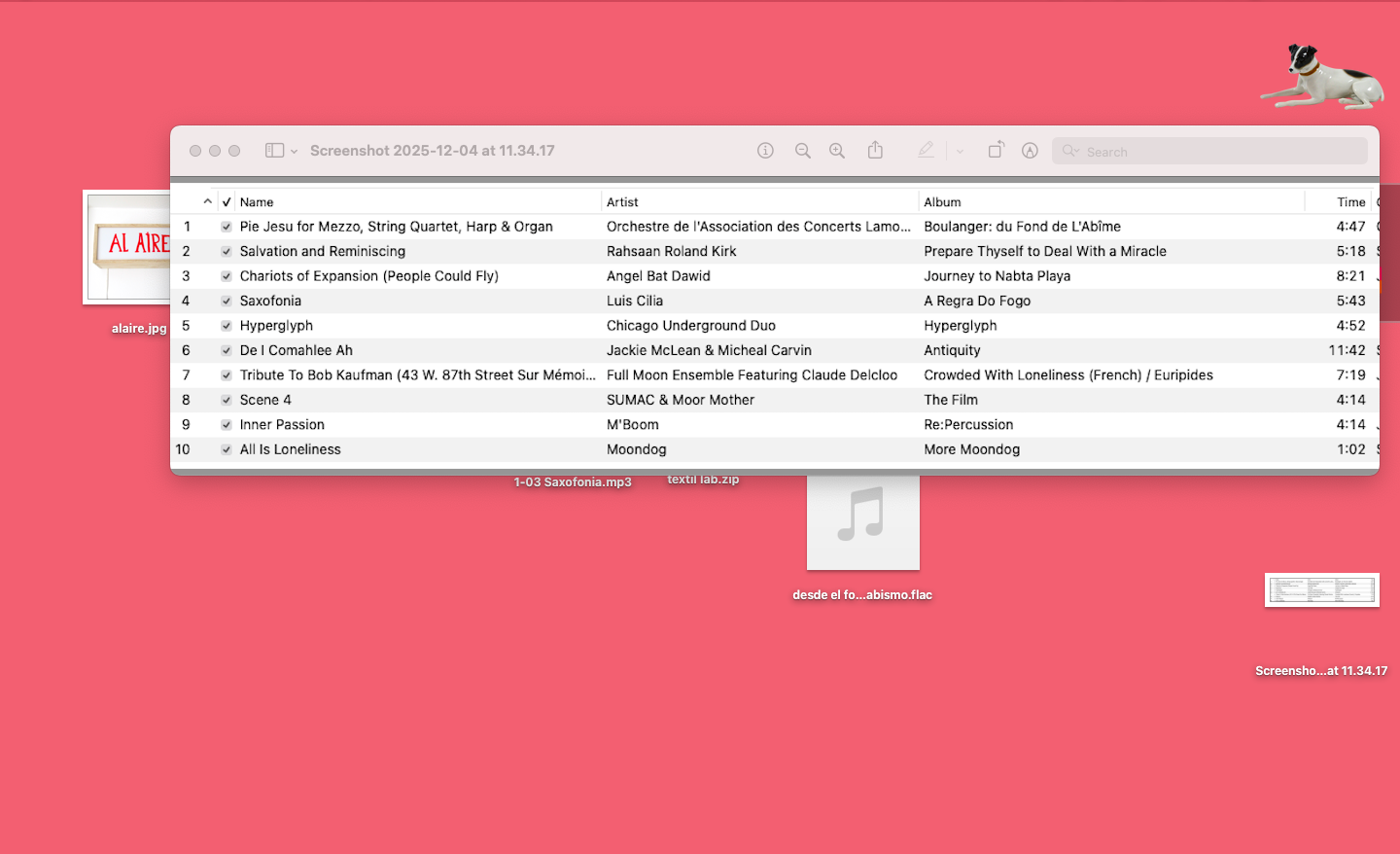Click the zoom out magnifier icon
The height and width of the screenshot is (854, 1400).
tap(802, 151)
